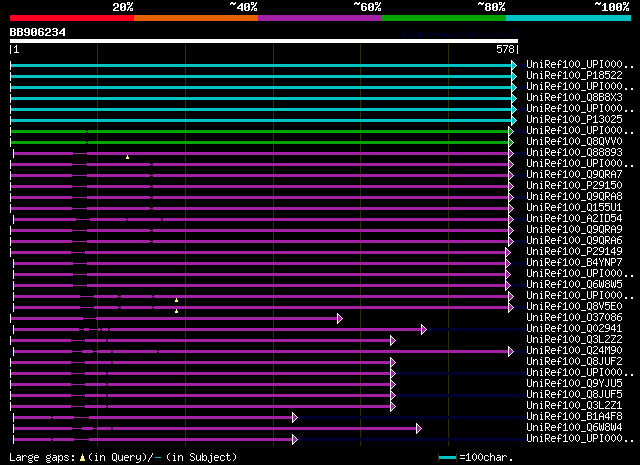
Task: Select the UniRef100_O37086 label
Action: [574, 318]
